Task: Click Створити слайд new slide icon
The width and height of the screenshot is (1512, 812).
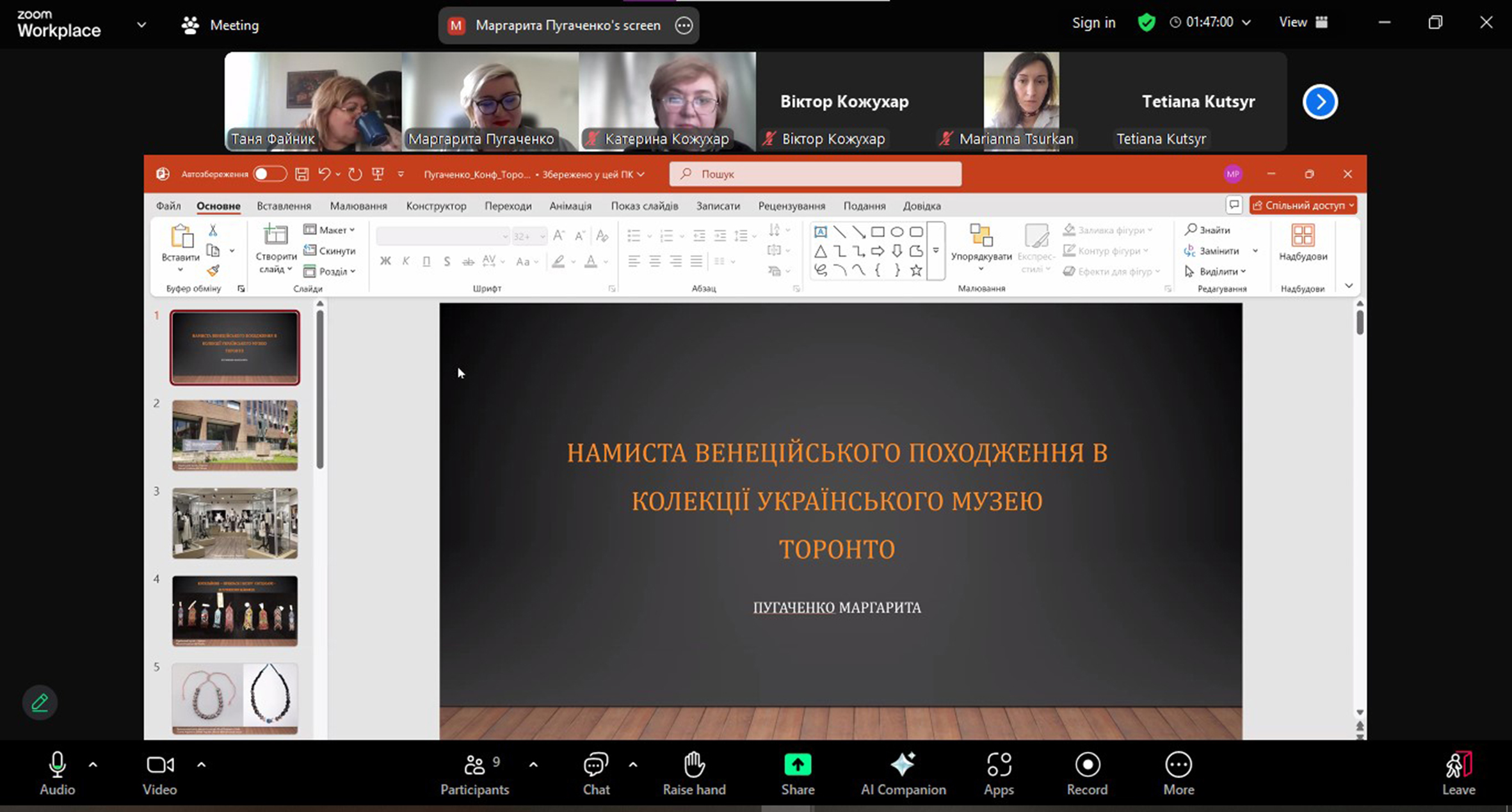Action: tap(276, 235)
